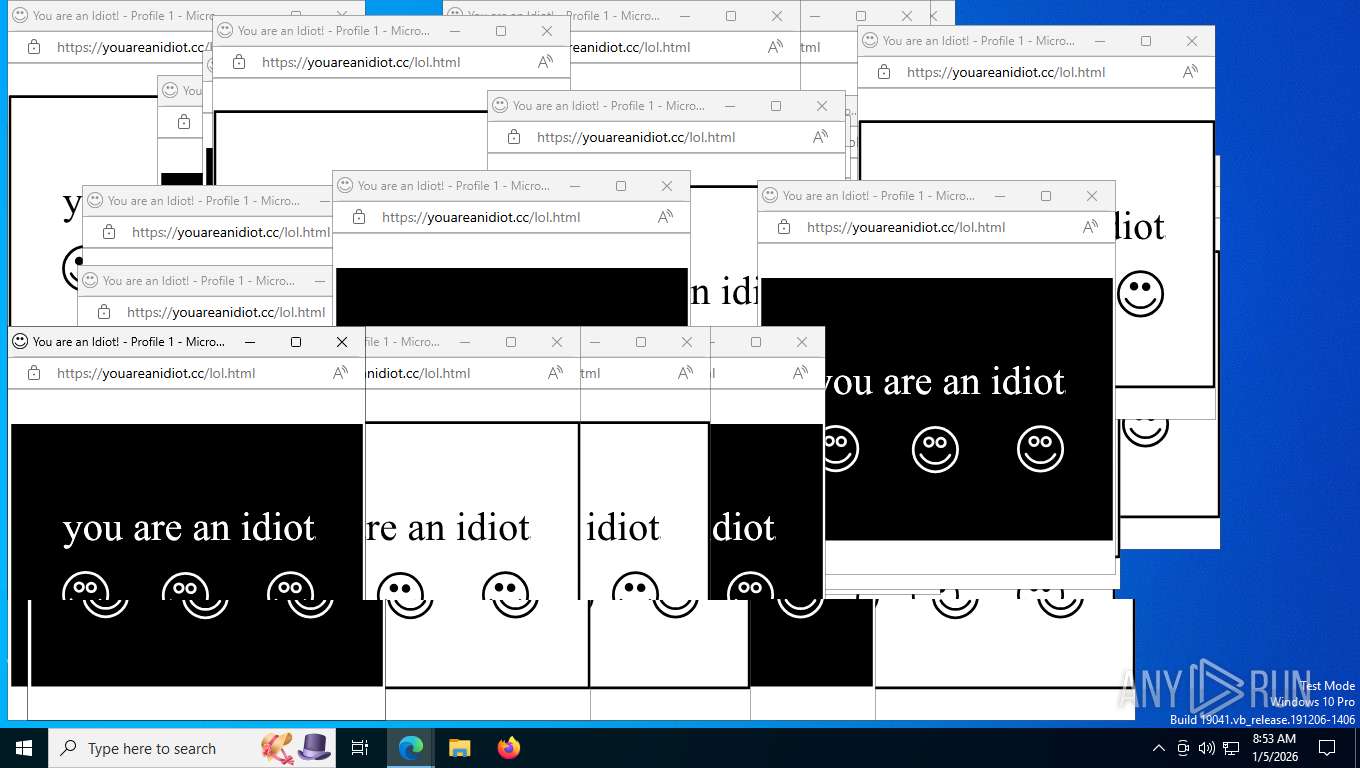Click lock icon in center window with black banner
This screenshot has width=1360, height=768.
[x=359, y=217]
